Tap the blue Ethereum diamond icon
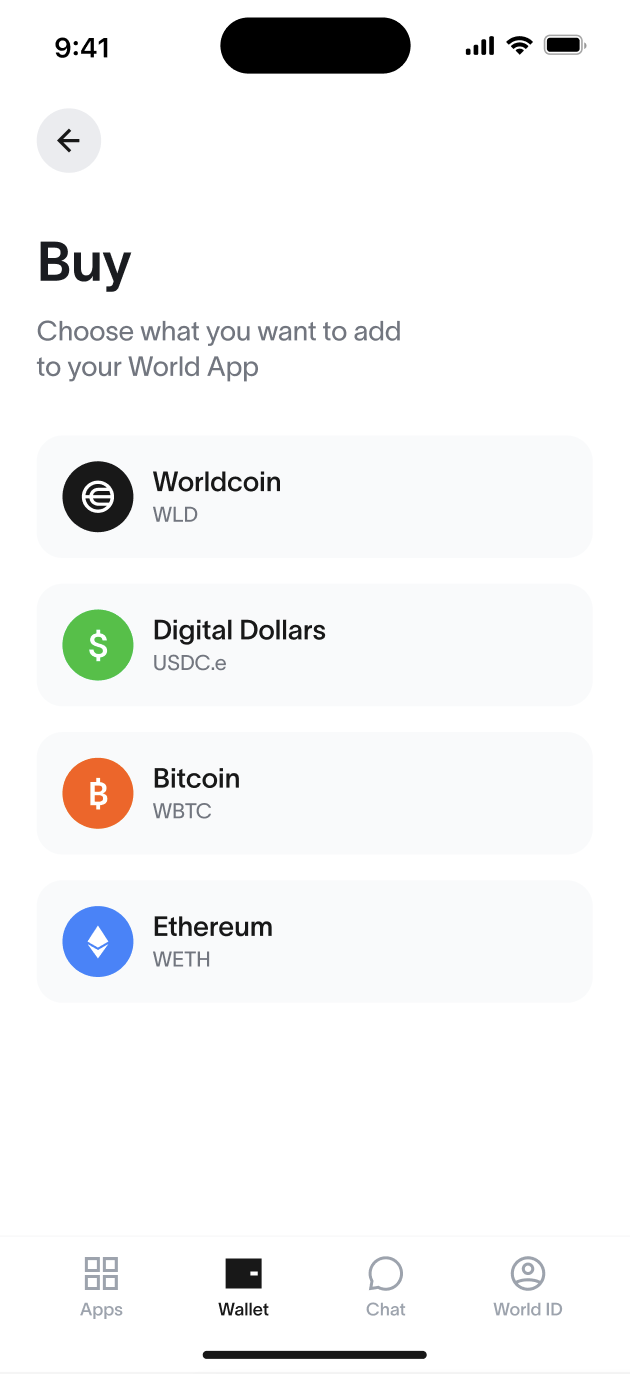This screenshot has width=630, height=1374. pos(98,941)
